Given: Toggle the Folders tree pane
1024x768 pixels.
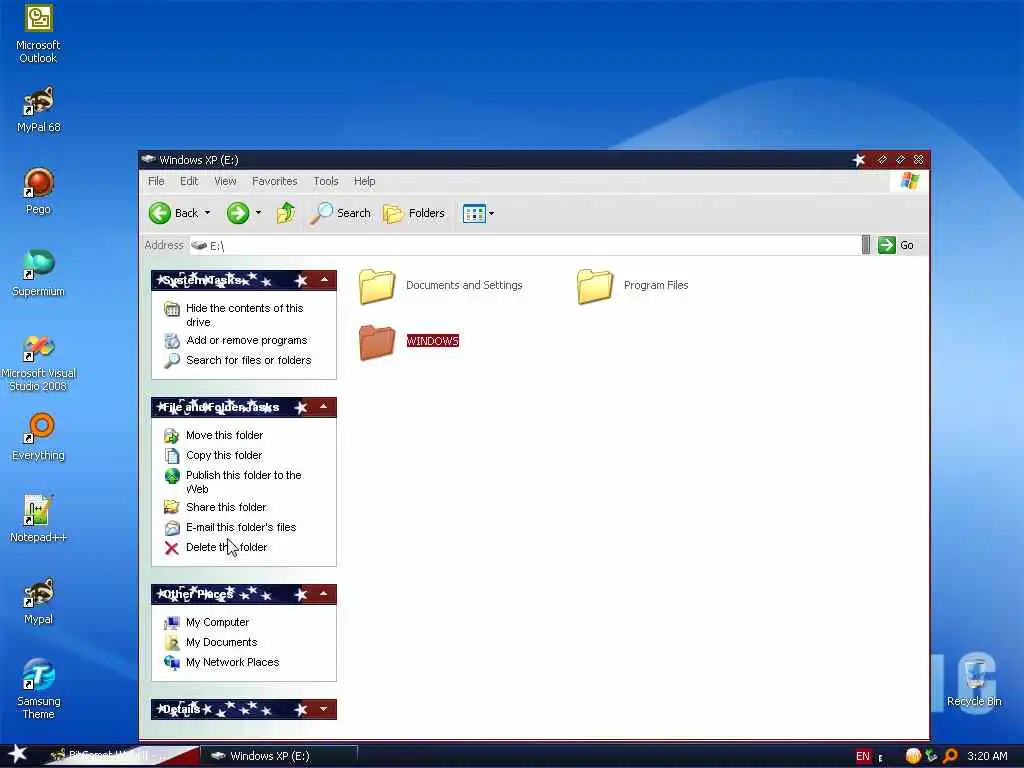Looking at the screenshot, I should pos(414,213).
